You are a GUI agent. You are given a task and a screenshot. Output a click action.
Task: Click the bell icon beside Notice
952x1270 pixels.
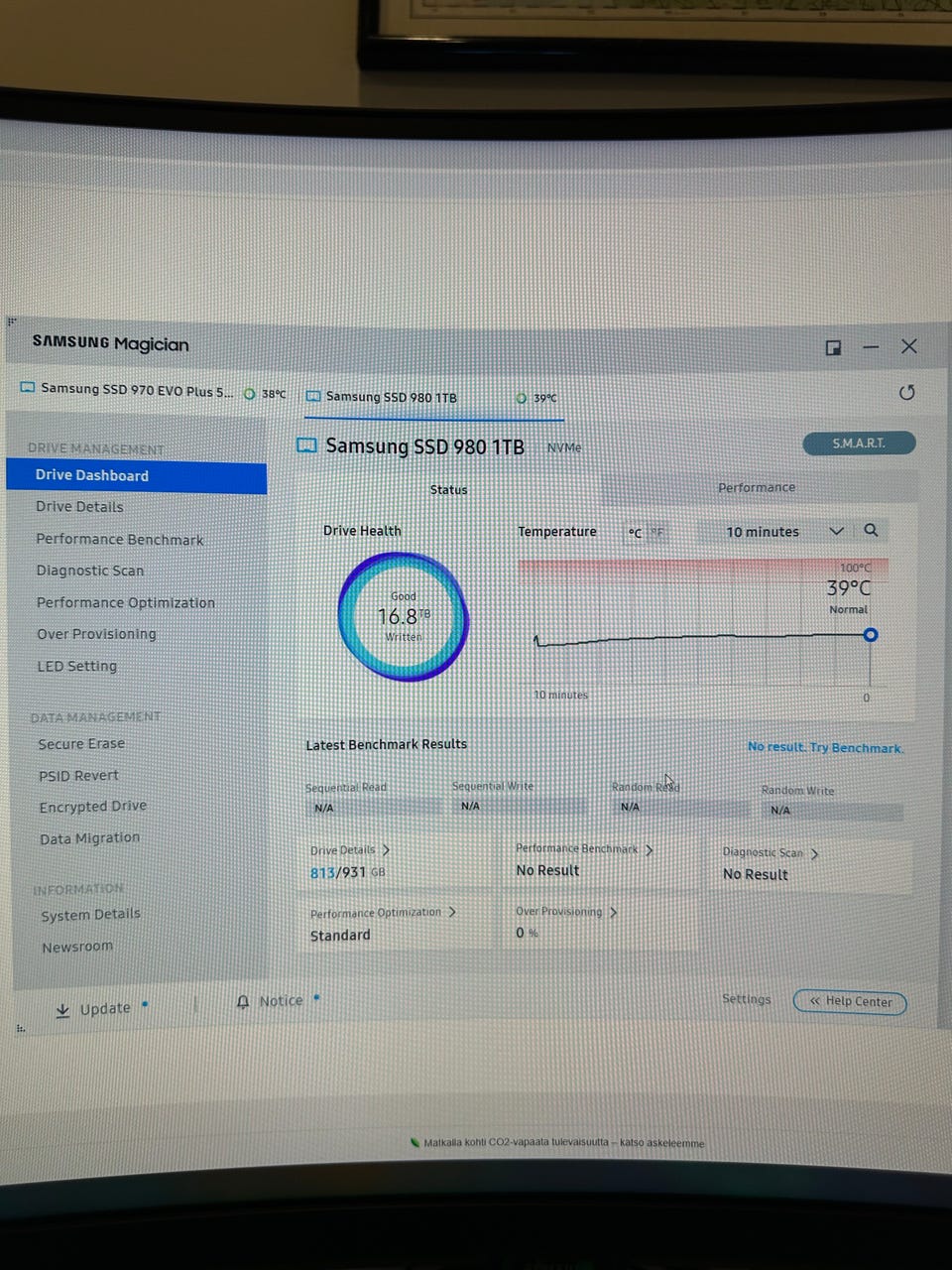click(x=243, y=1002)
